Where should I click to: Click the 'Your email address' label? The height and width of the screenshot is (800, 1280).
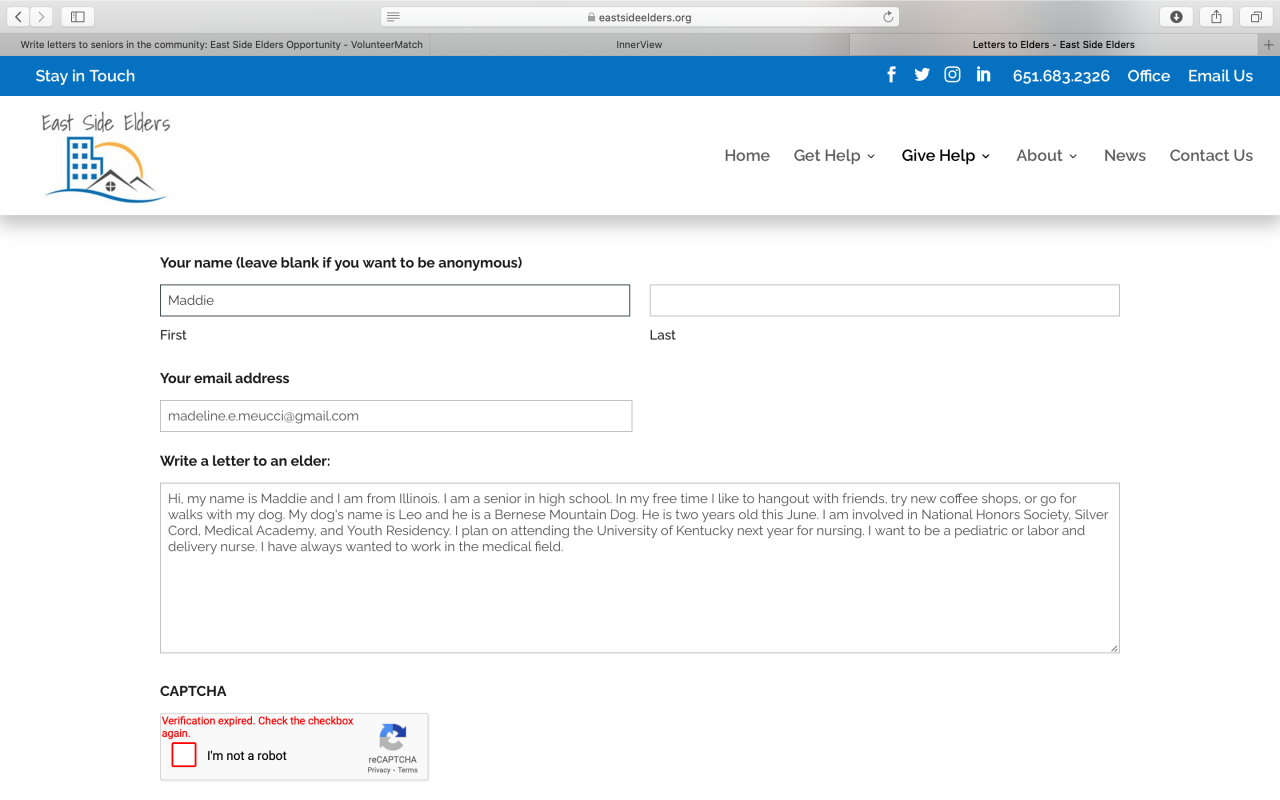(225, 378)
